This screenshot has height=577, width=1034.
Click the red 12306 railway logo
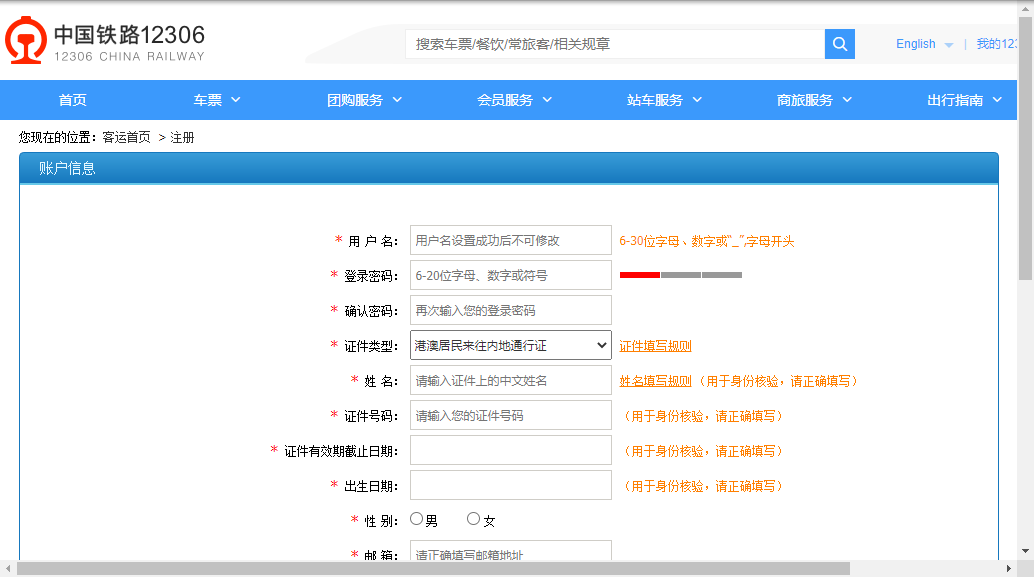click(x=25, y=42)
